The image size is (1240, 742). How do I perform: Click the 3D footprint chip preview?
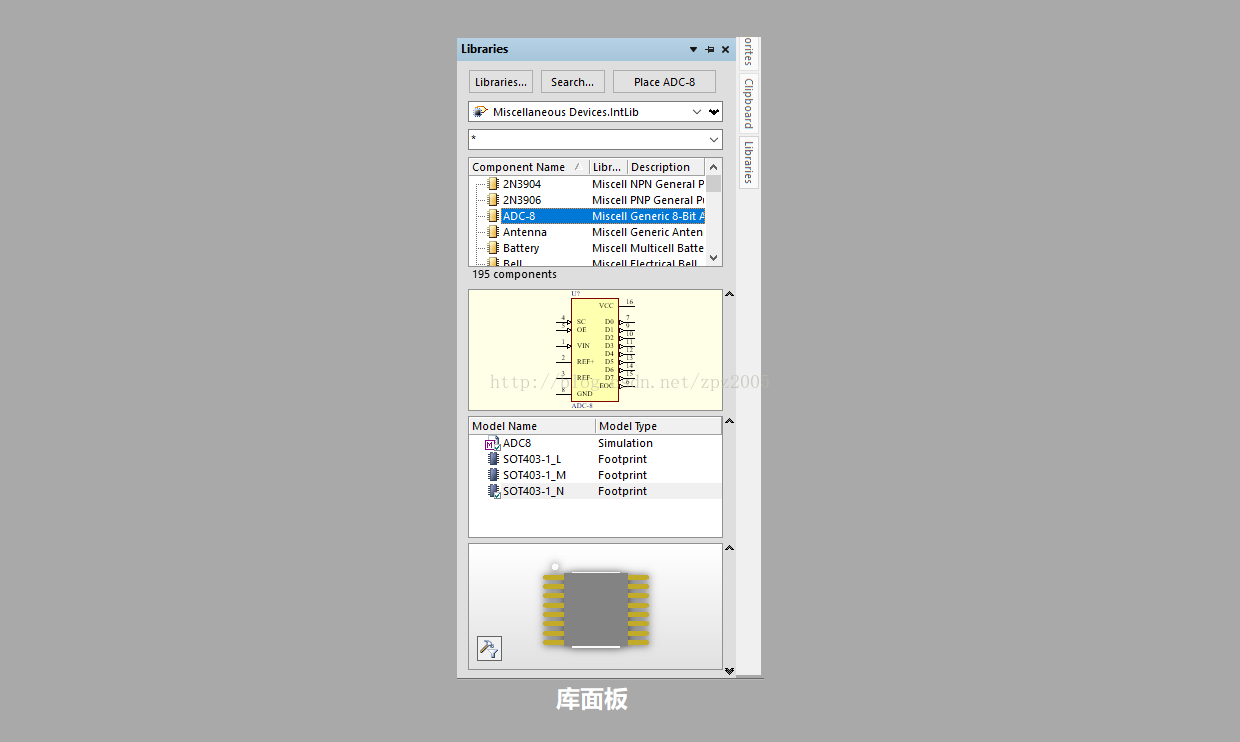point(596,608)
